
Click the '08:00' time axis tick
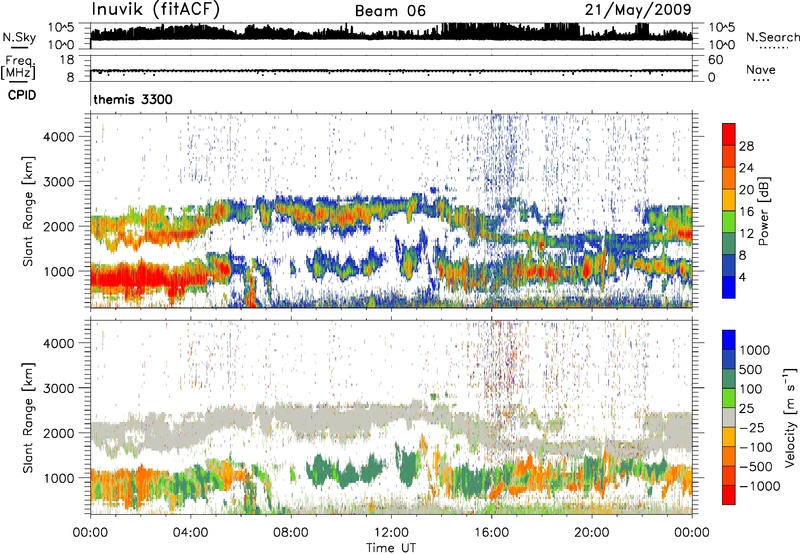tap(291, 532)
